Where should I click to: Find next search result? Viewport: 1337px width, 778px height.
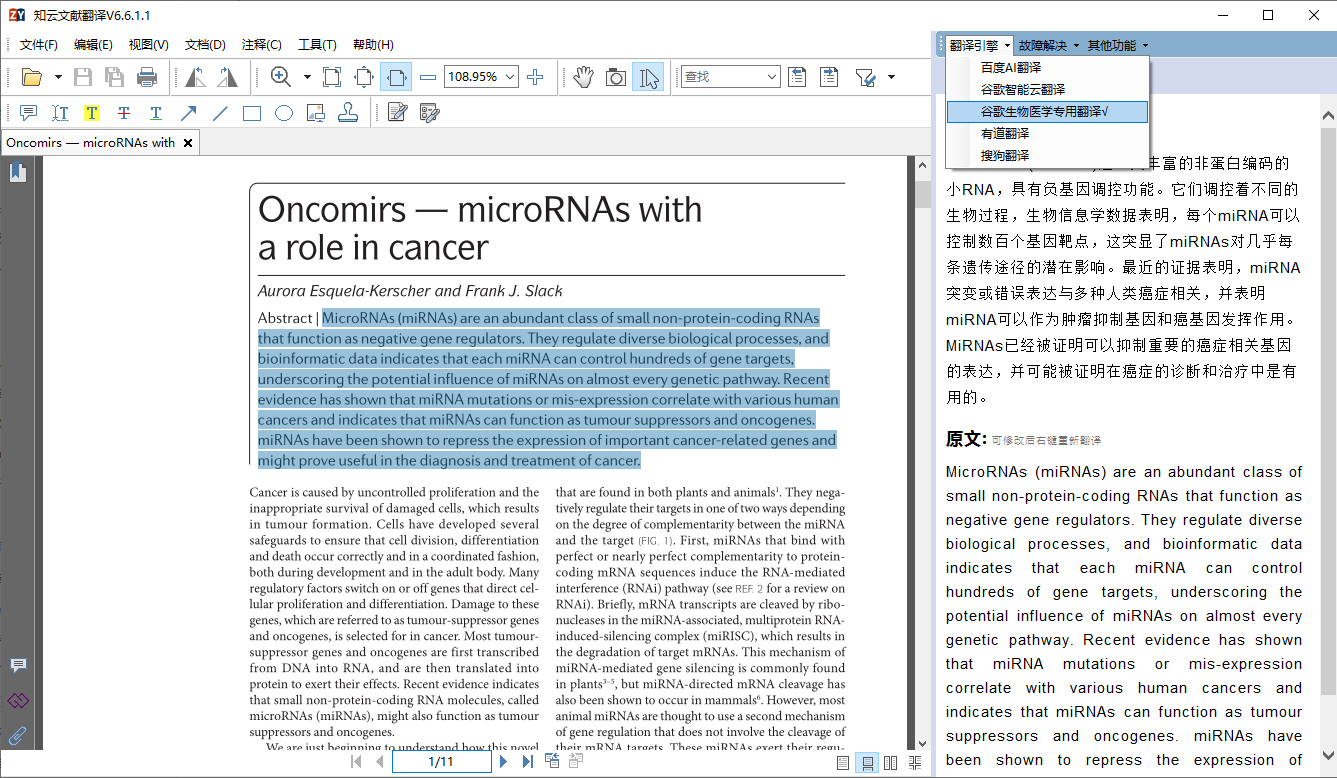(x=829, y=77)
